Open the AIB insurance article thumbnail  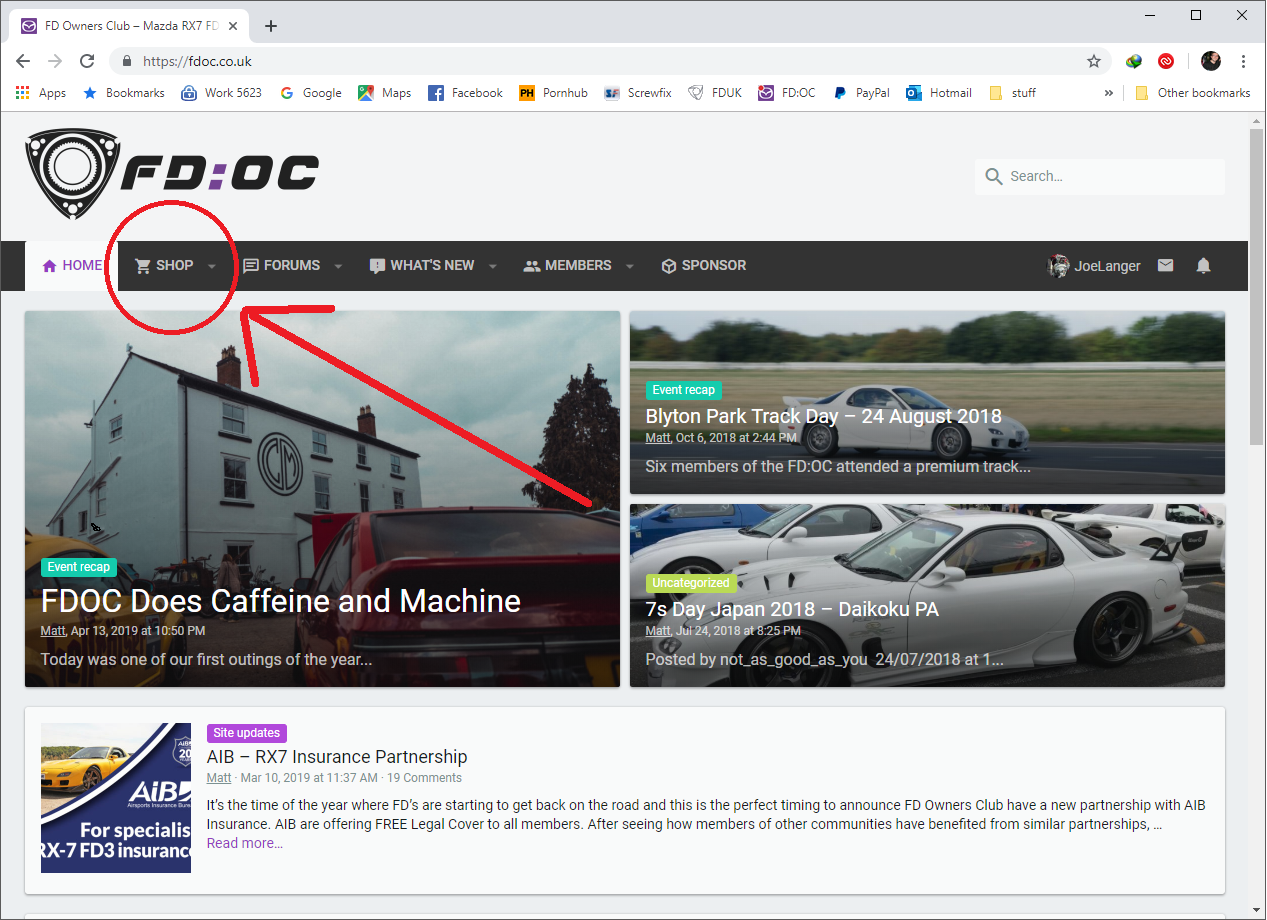116,798
